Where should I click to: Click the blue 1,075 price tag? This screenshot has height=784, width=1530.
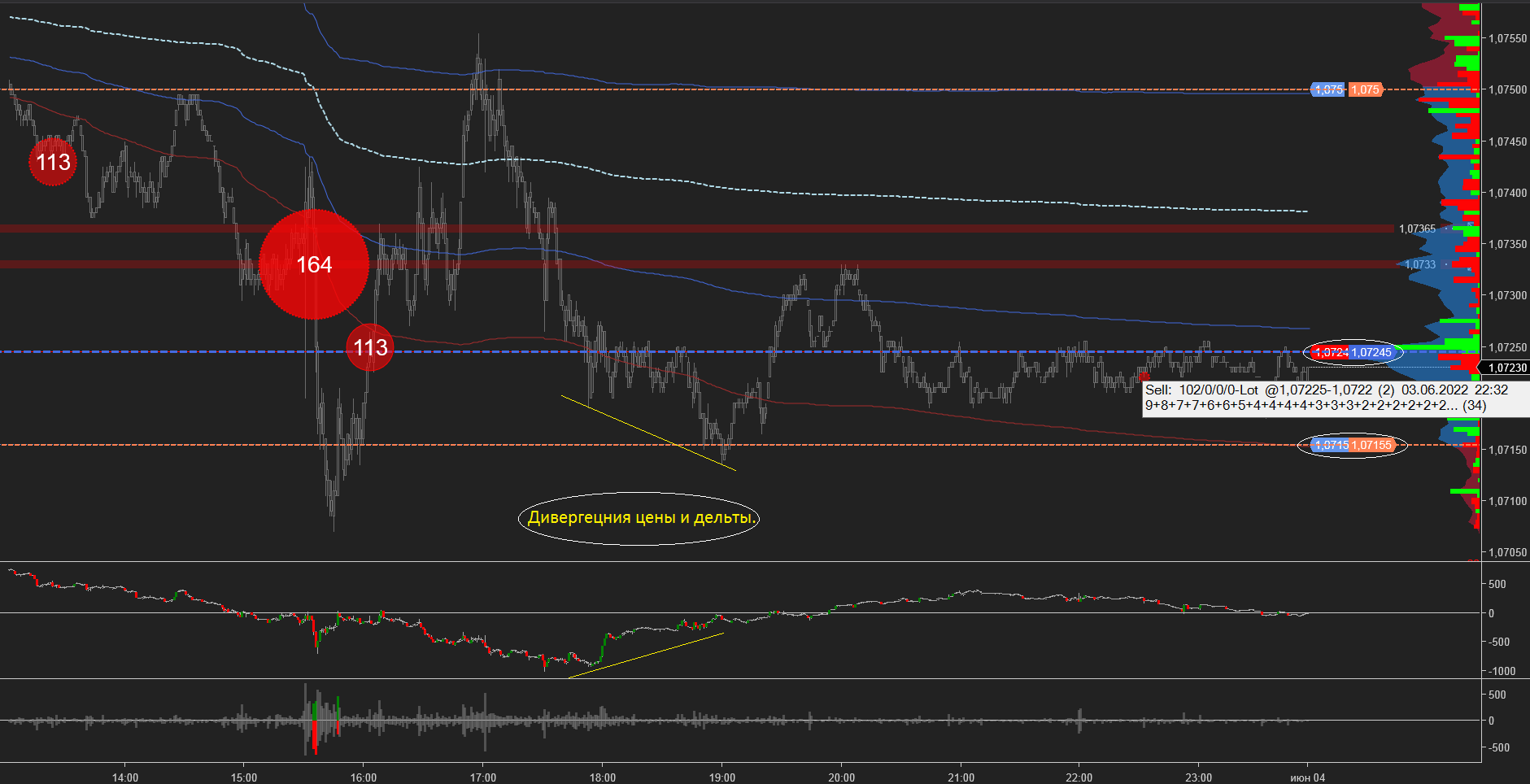pyautogui.click(x=1328, y=89)
